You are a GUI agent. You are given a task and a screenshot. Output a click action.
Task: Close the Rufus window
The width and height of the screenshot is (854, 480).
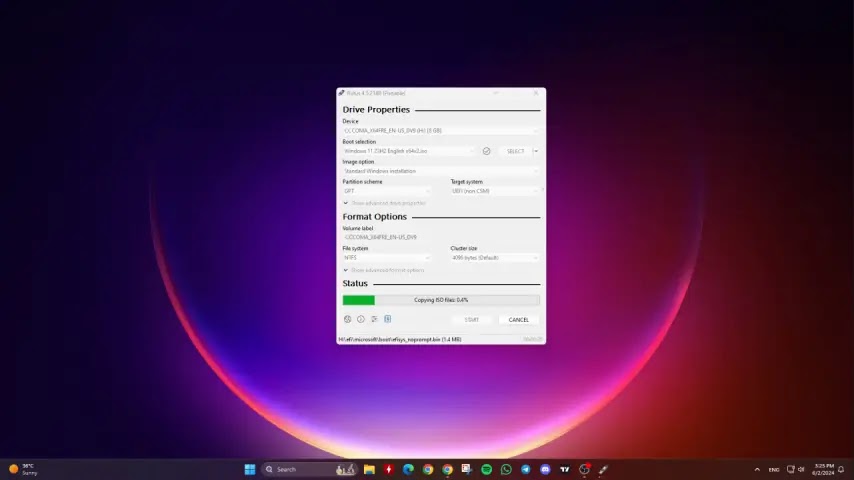point(536,93)
